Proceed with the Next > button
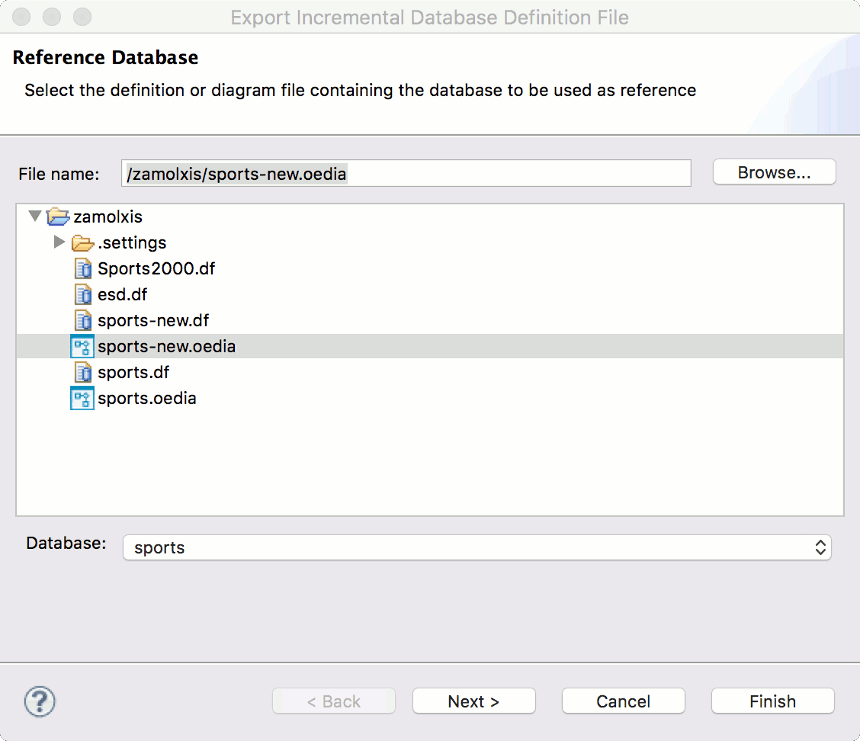 click(x=473, y=701)
